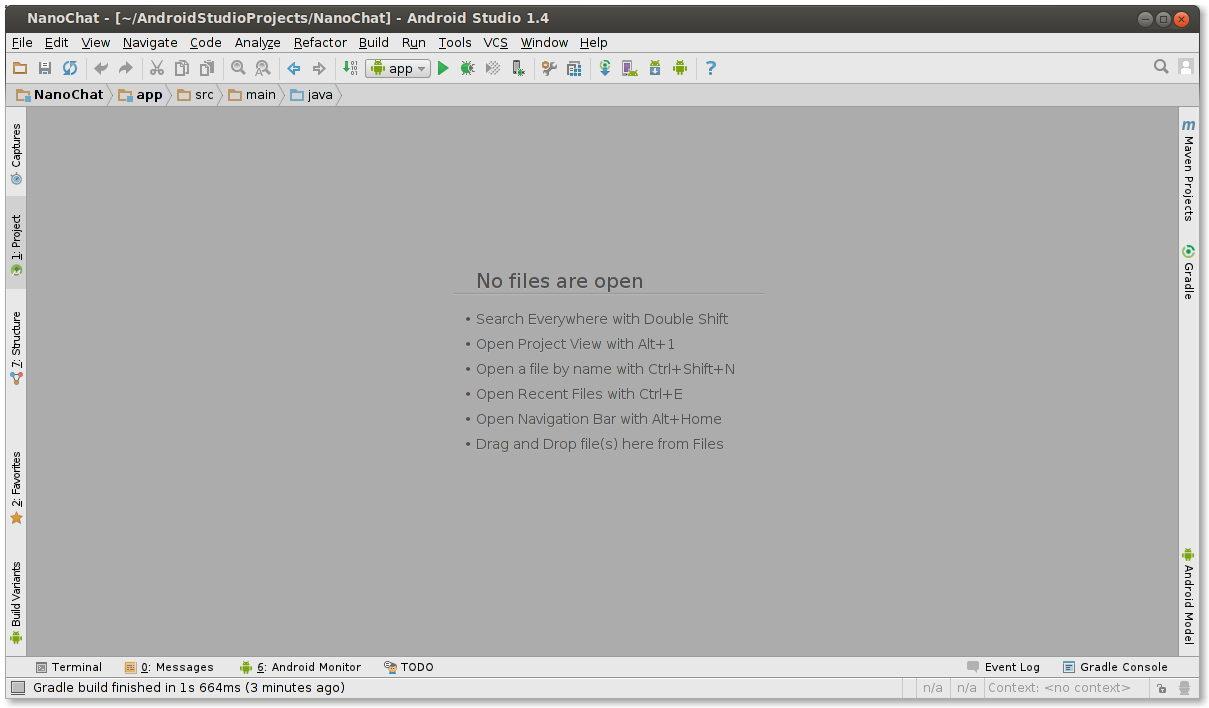Open Project Structure icon
Viewport: 1209px width, 708px height.
[574, 68]
